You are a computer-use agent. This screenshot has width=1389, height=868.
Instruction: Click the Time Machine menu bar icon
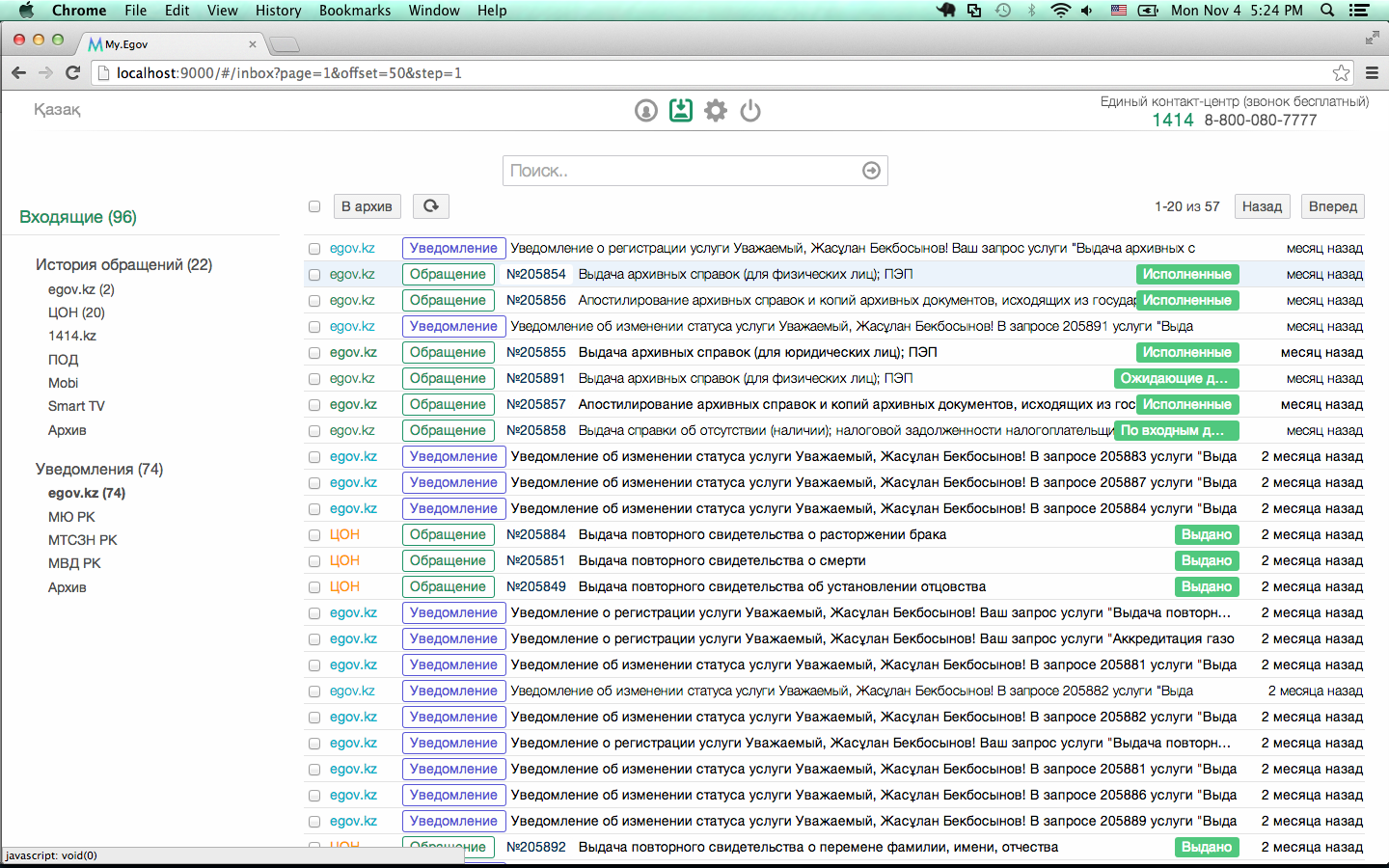[x=1003, y=11]
